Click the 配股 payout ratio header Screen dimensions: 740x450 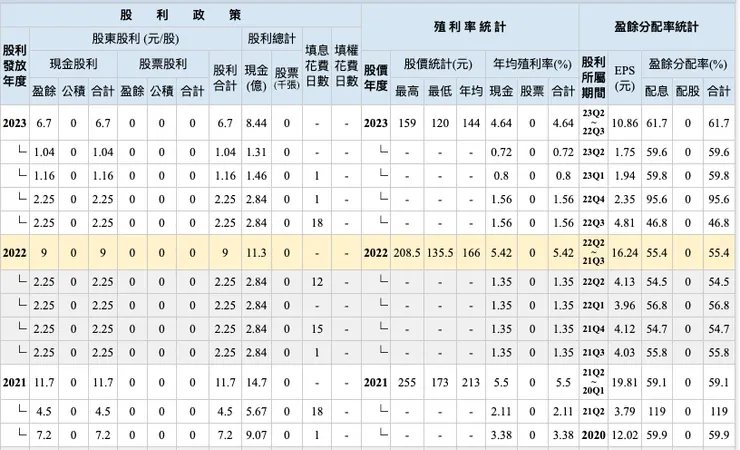click(688, 92)
